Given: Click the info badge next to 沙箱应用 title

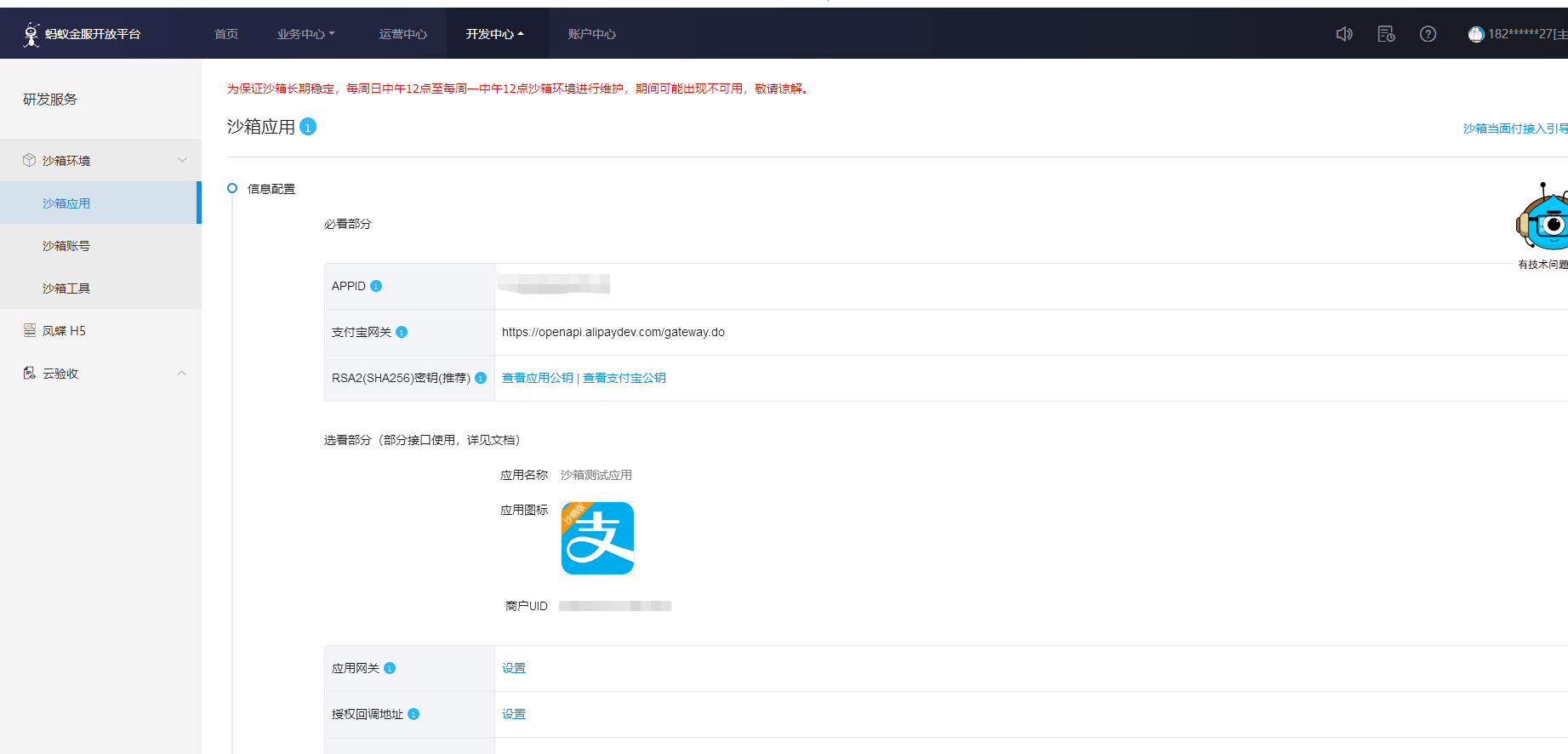Looking at the screenshot, I should [x=309, y=127].
